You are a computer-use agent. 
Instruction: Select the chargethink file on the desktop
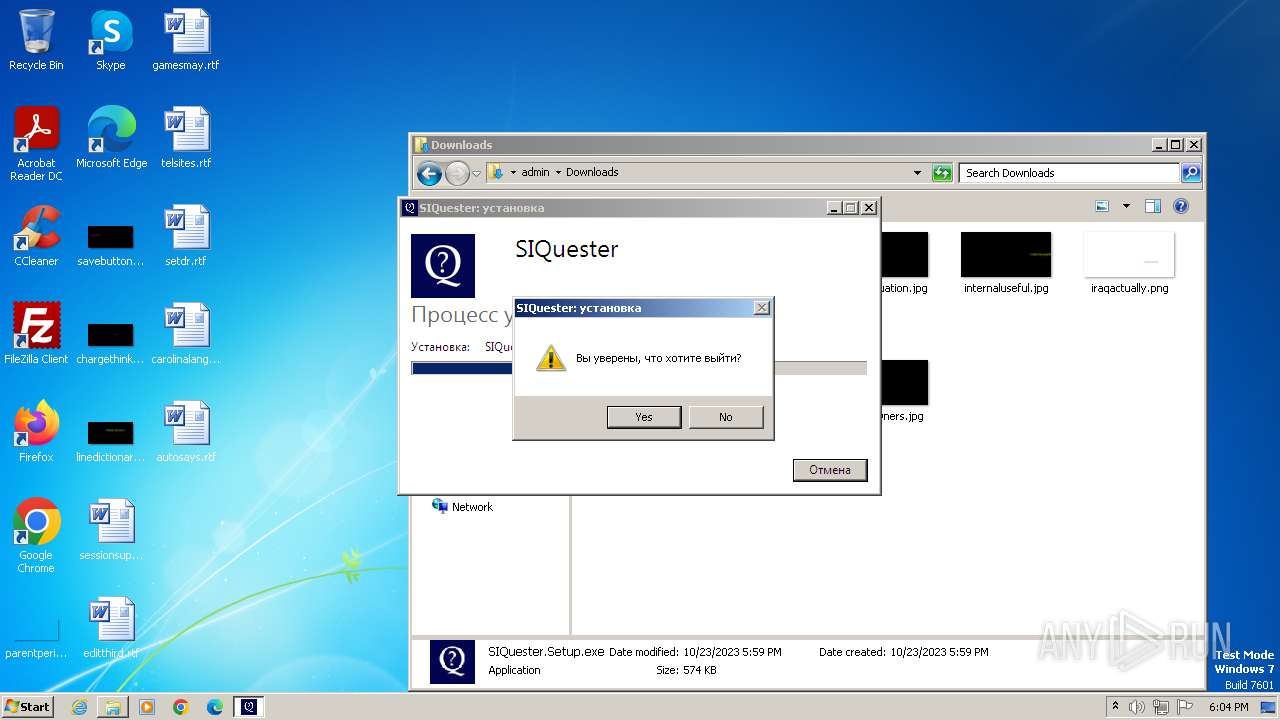tap(110, 341)
